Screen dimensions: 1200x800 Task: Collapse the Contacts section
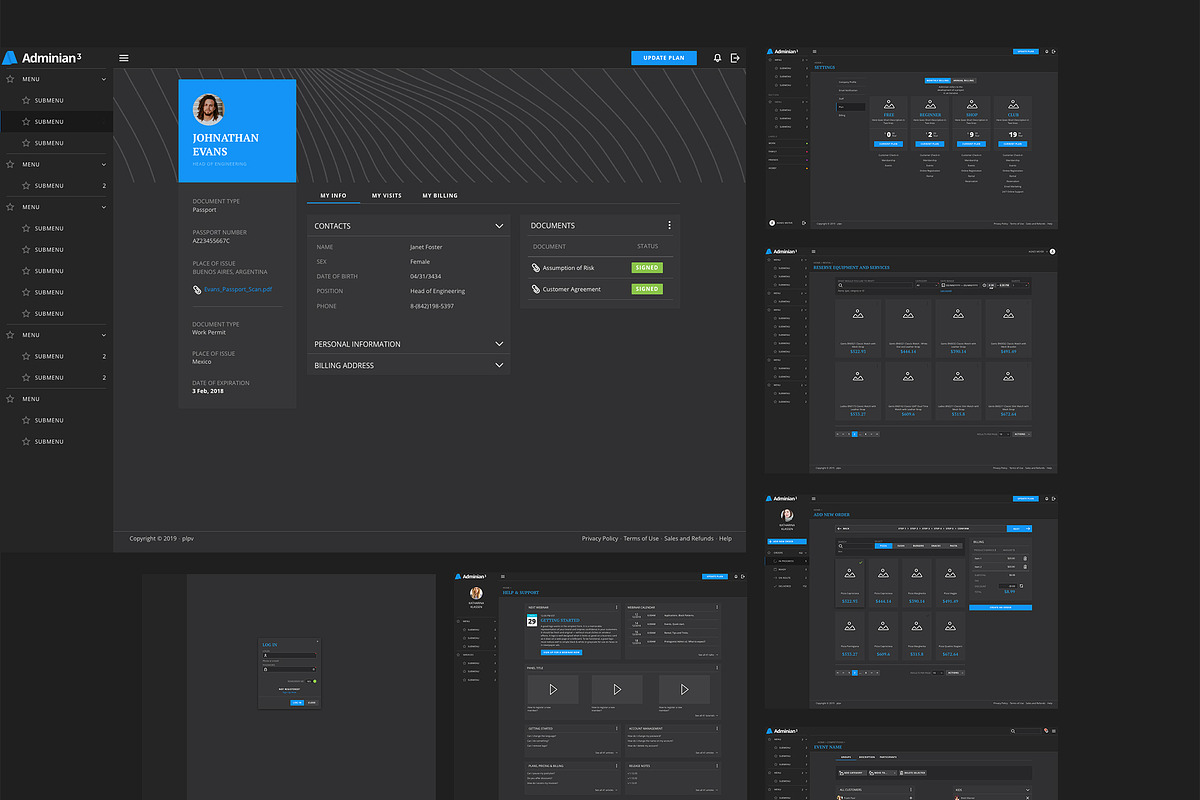point(499,226)
